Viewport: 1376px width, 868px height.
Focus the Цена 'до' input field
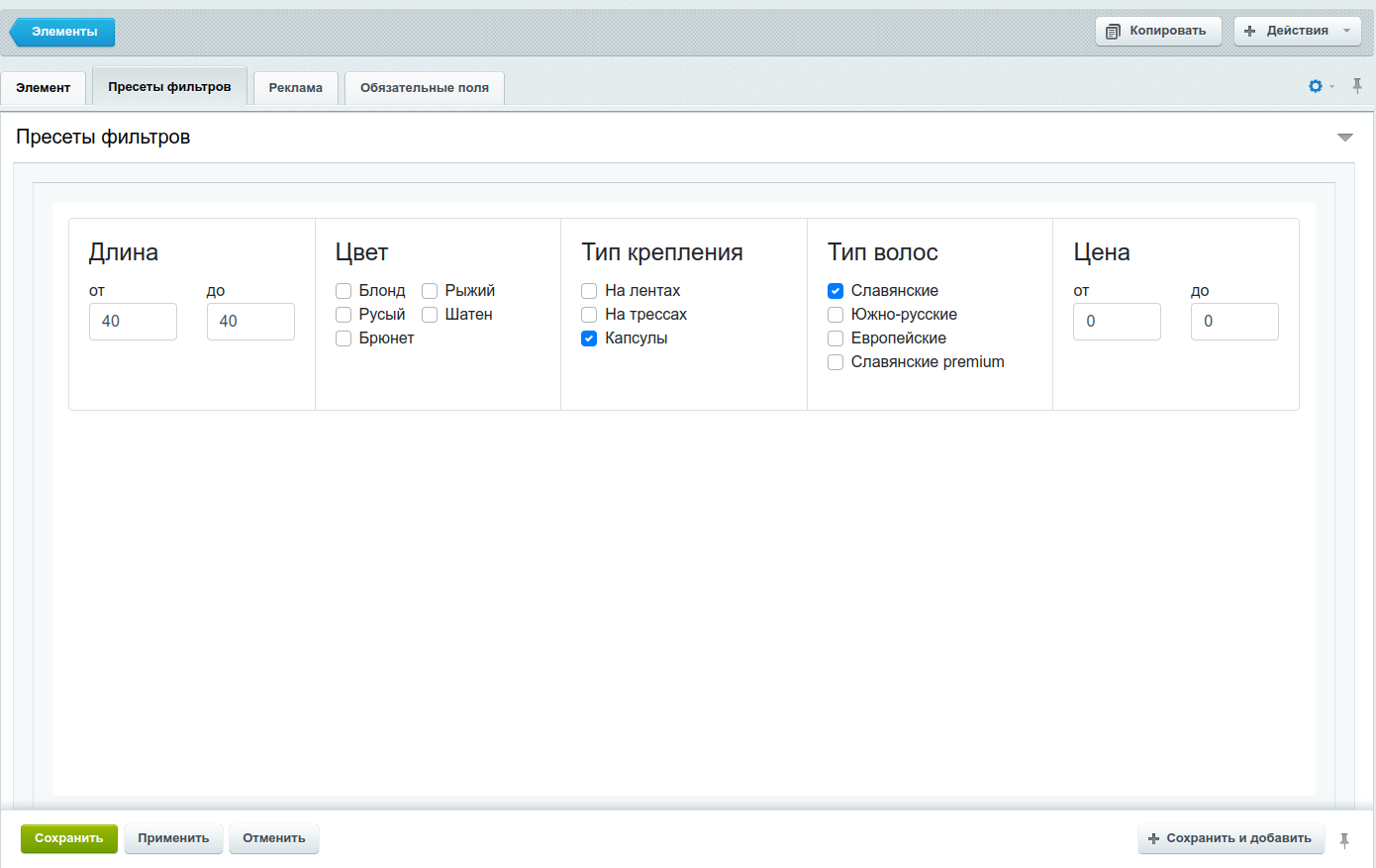[1233, 322]
